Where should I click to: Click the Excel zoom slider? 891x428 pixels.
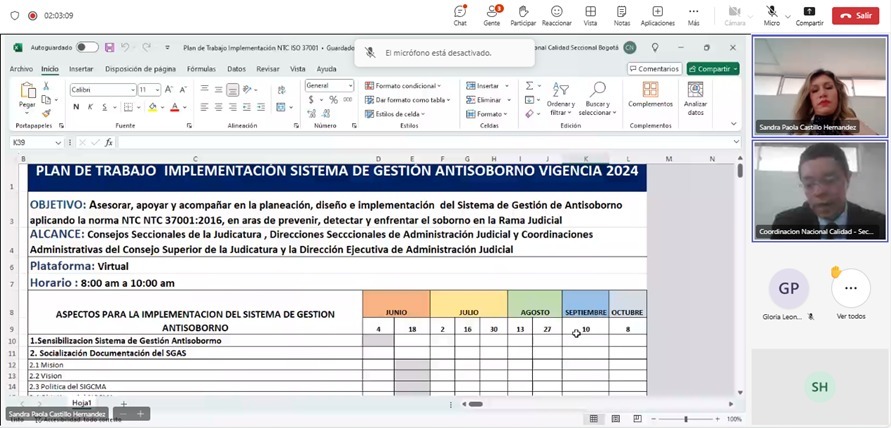tap(686, 419)
